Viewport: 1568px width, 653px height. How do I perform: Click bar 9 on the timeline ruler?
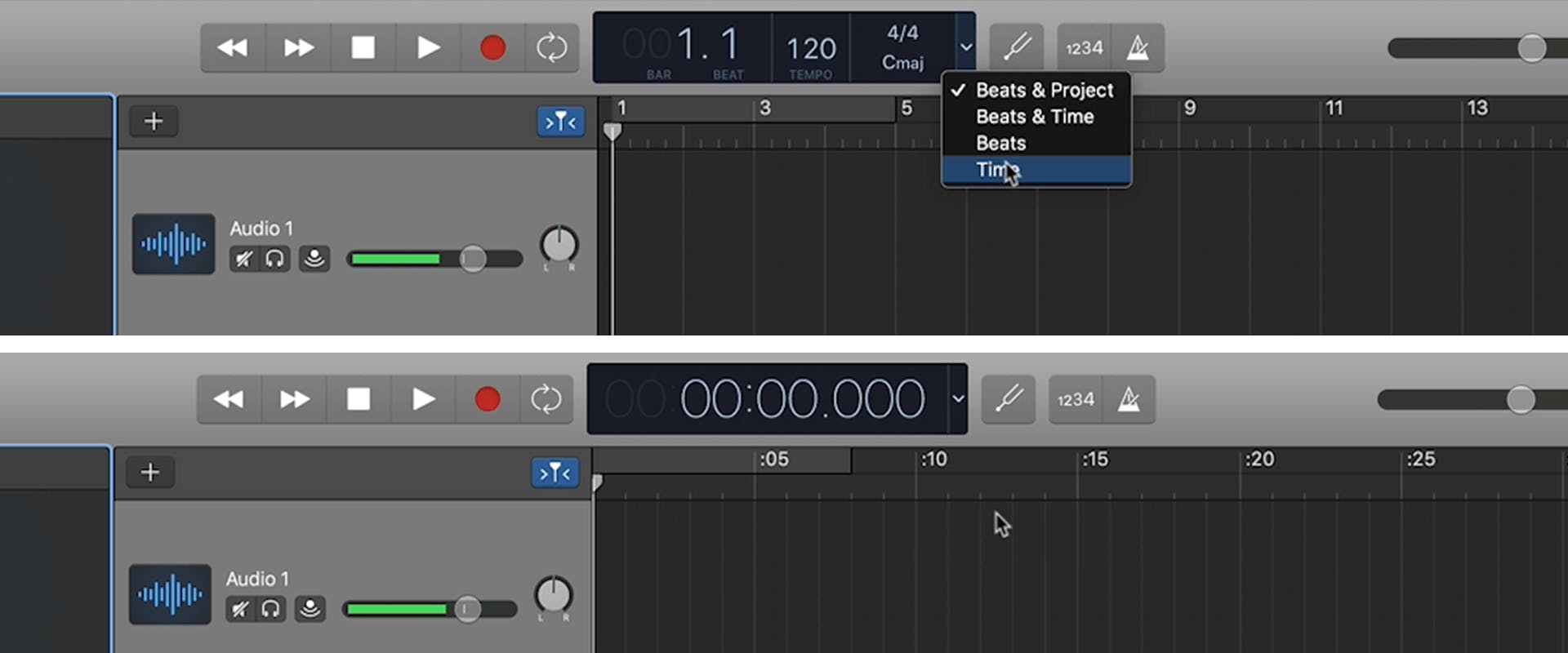[x=1190, y=109]
